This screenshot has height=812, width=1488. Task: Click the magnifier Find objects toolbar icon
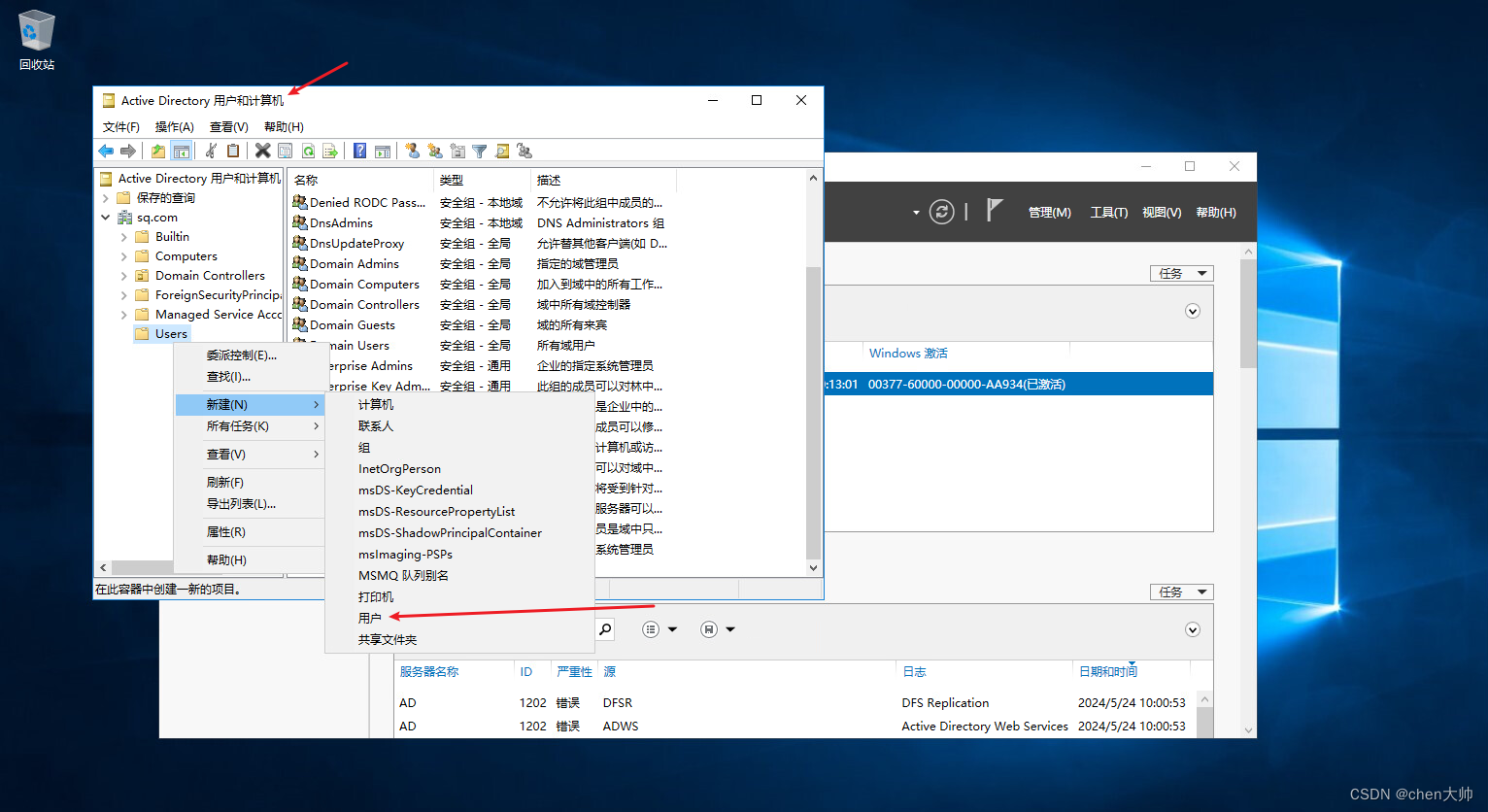point(502,151)
